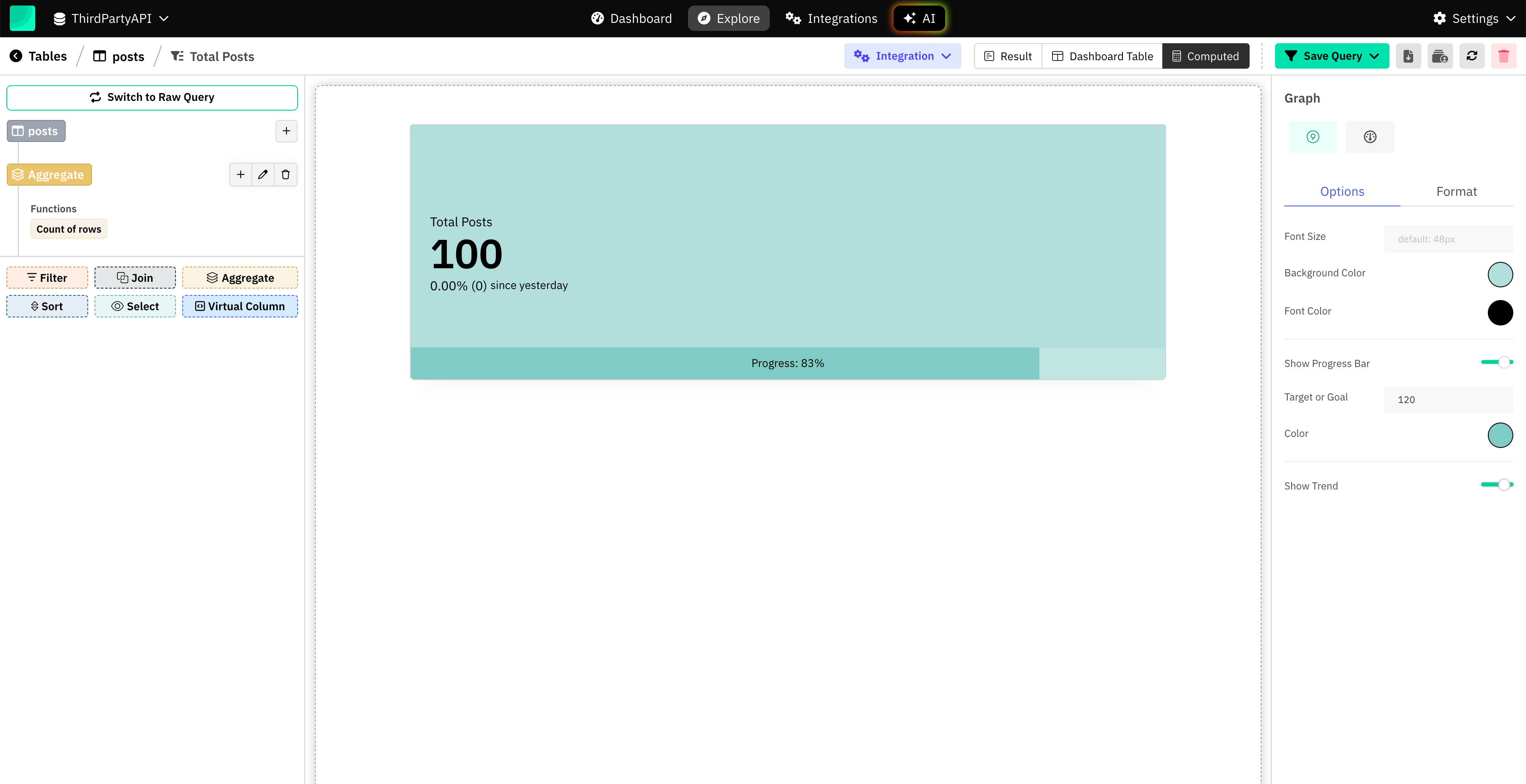Click the plus icon beside posts table
The image size is (1526, 784).
[x=286, y=131]
